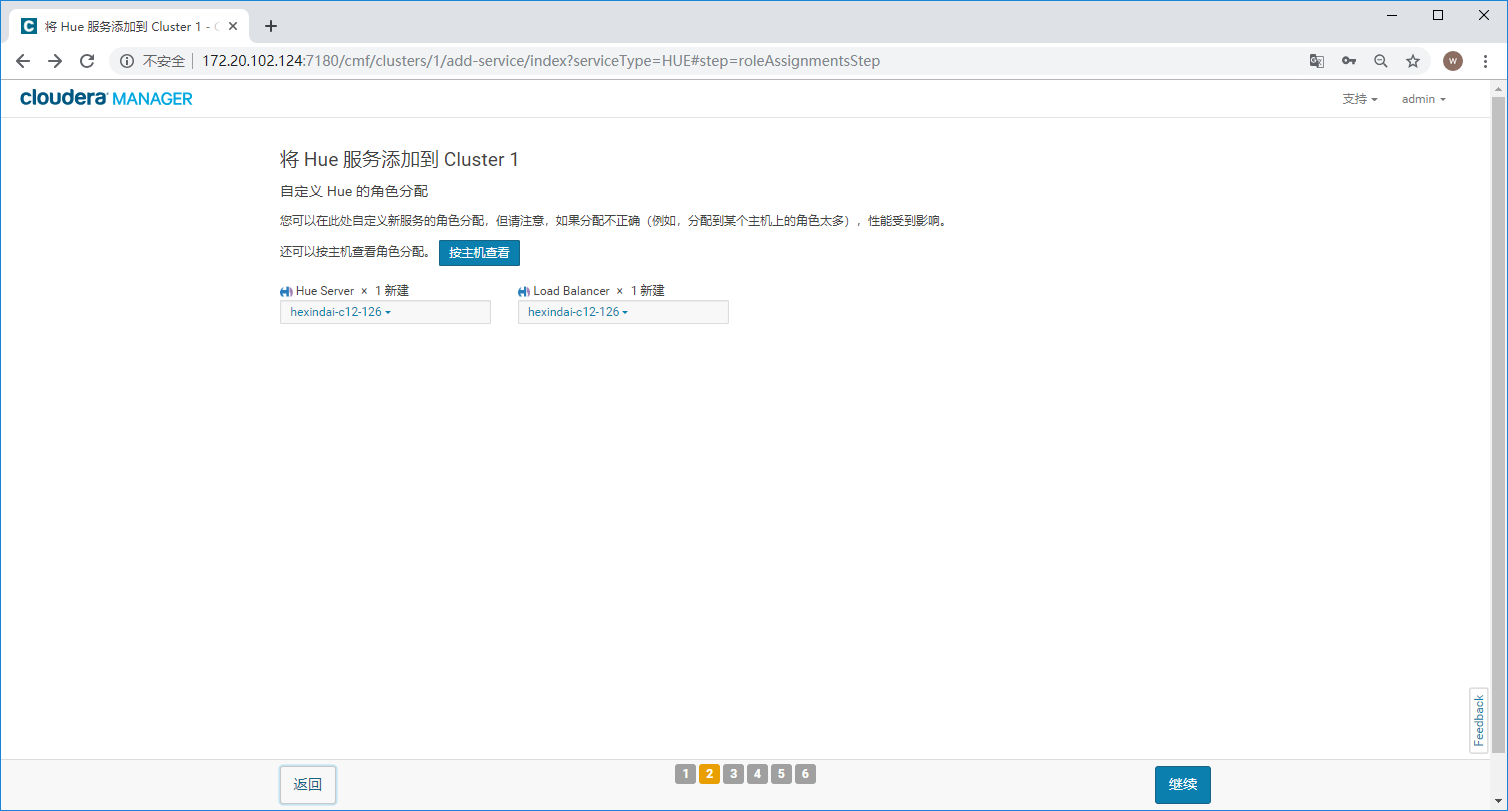Open Chrome three-dot menu

pos(1485,61)
